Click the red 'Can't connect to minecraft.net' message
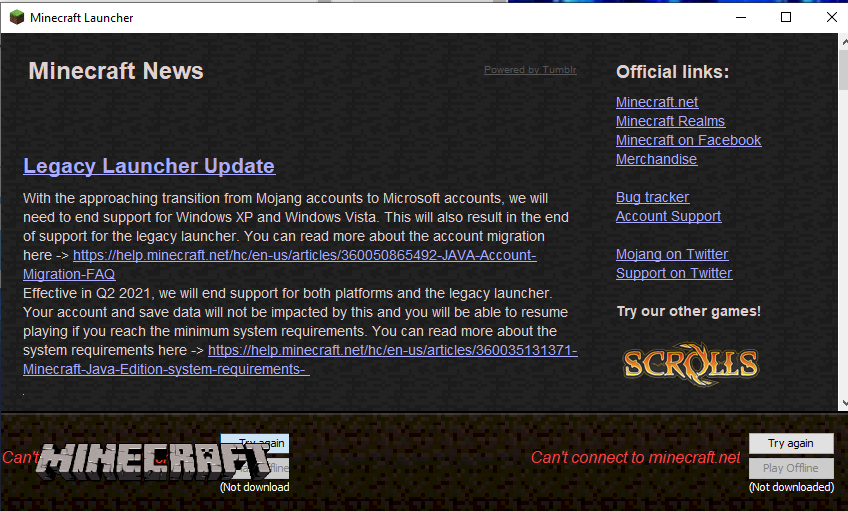The width and height of the screenshot is (848, 511). point(635,457)
